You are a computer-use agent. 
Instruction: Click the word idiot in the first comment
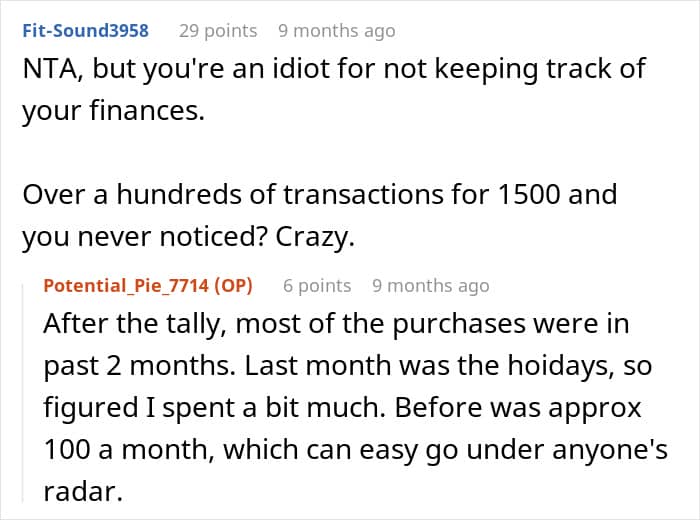(x=265, y=70)
